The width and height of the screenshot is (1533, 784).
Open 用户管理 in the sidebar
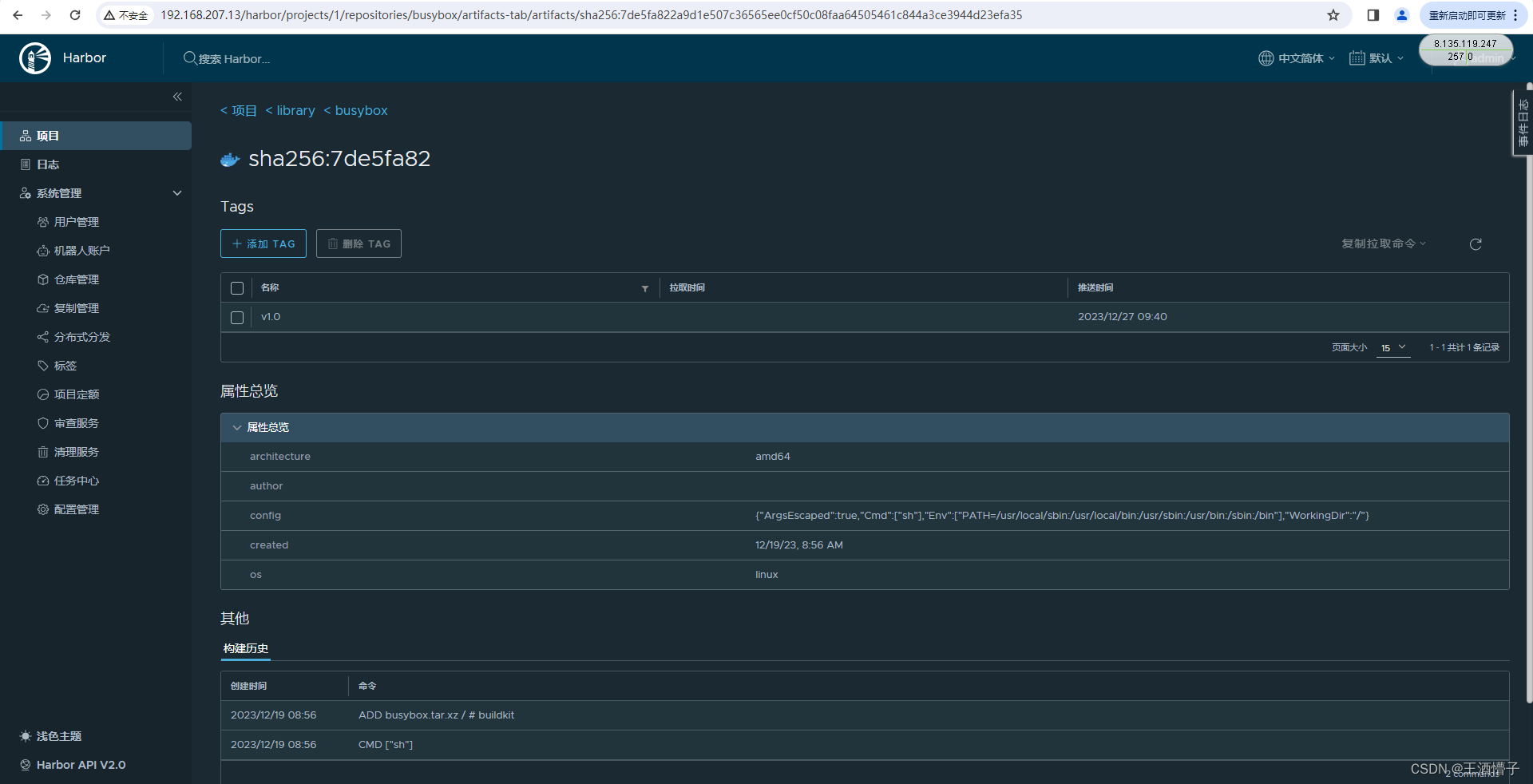pos(77,222)
